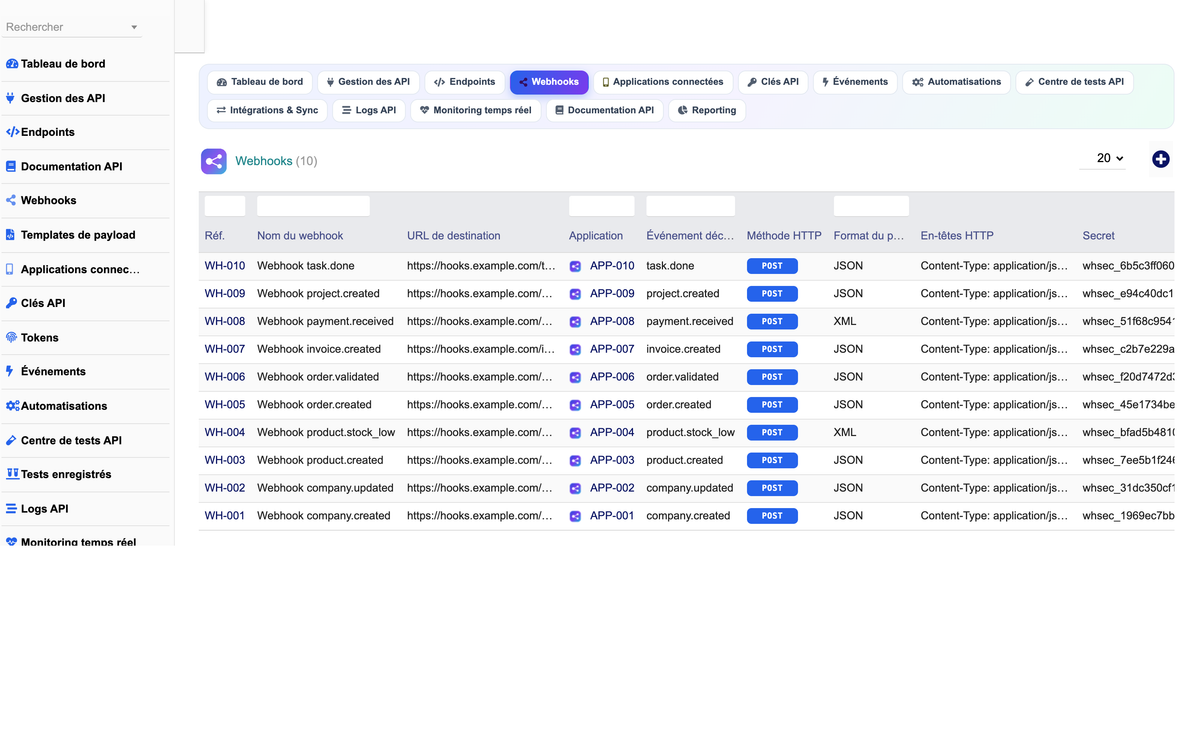1200x743 pixels.
Task: Click the Logs API list icon in sidebar
Action: [11, 509]
